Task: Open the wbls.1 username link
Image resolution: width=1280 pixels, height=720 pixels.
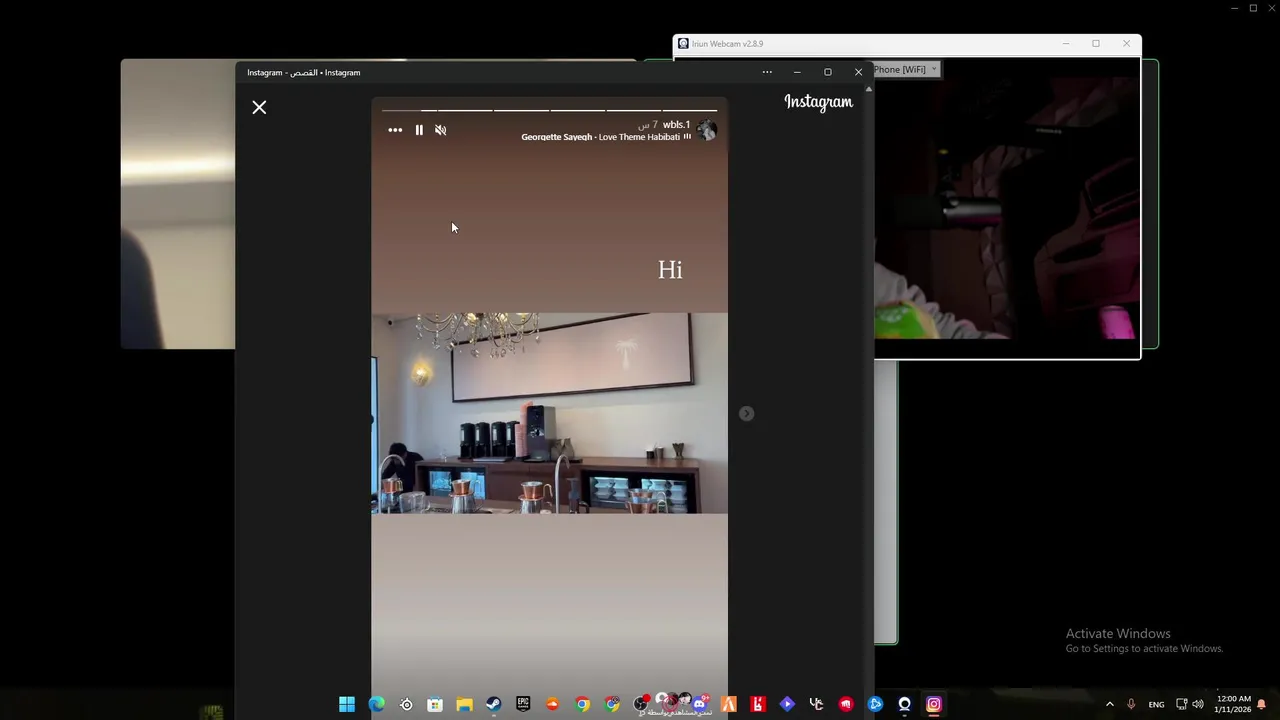Action: [x=676, y=125]
